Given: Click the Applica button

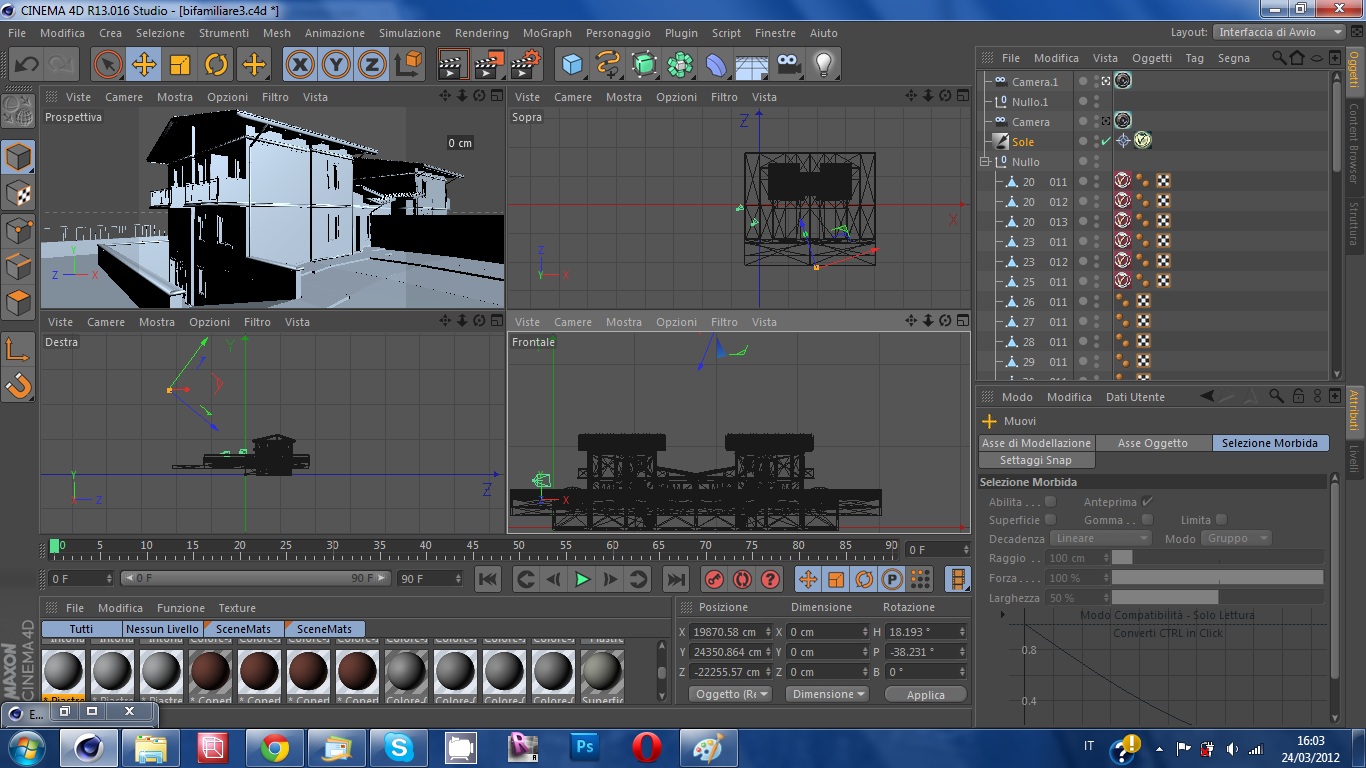Looking at the screenshot, I should click(925, 695).
